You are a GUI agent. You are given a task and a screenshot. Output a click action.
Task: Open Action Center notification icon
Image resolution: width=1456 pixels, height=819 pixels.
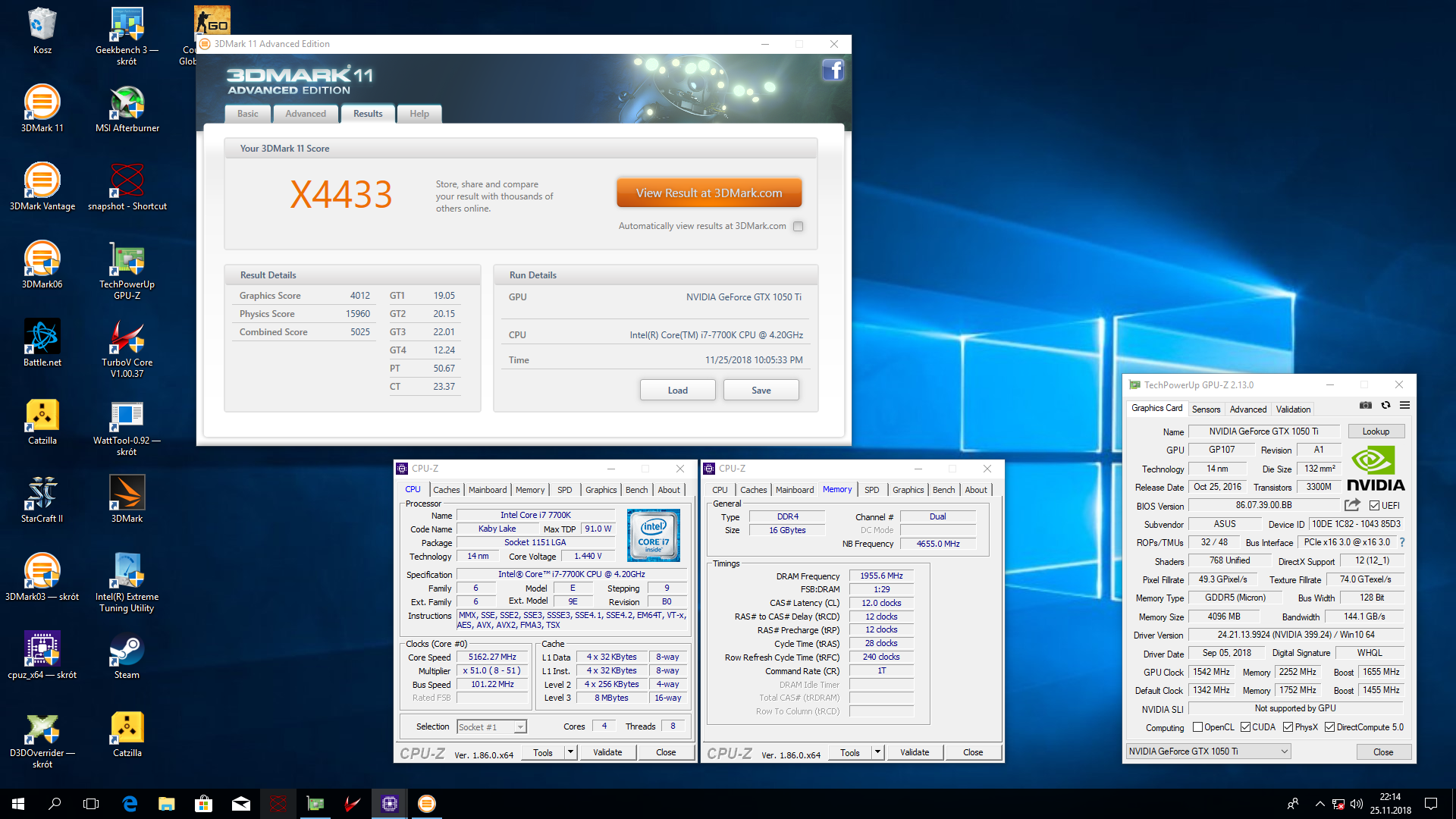(x=1431, y=804)
